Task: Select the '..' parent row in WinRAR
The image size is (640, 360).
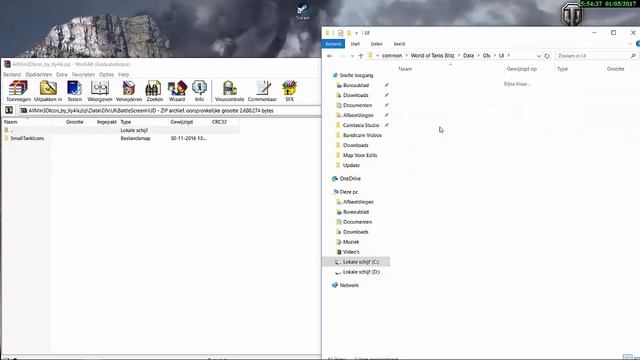Action: [120, 130]
